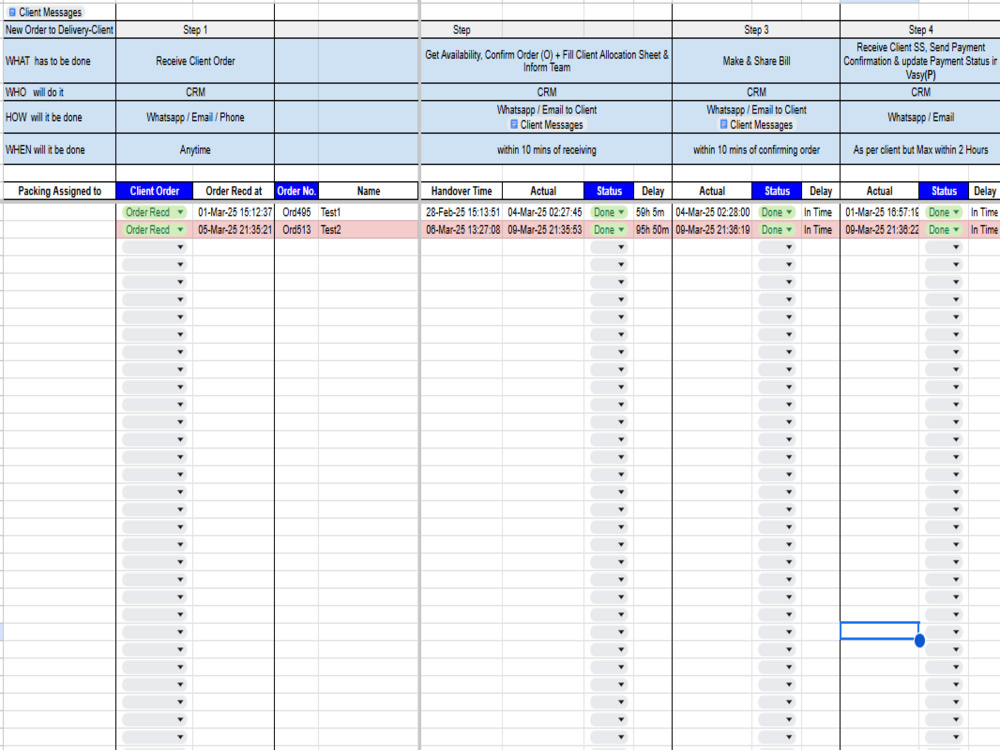The height and width of the screenshot is (750, 1000).
Task: Open Step 4 Done dropdown for Test2 row
Action: [x=944, y=230]
